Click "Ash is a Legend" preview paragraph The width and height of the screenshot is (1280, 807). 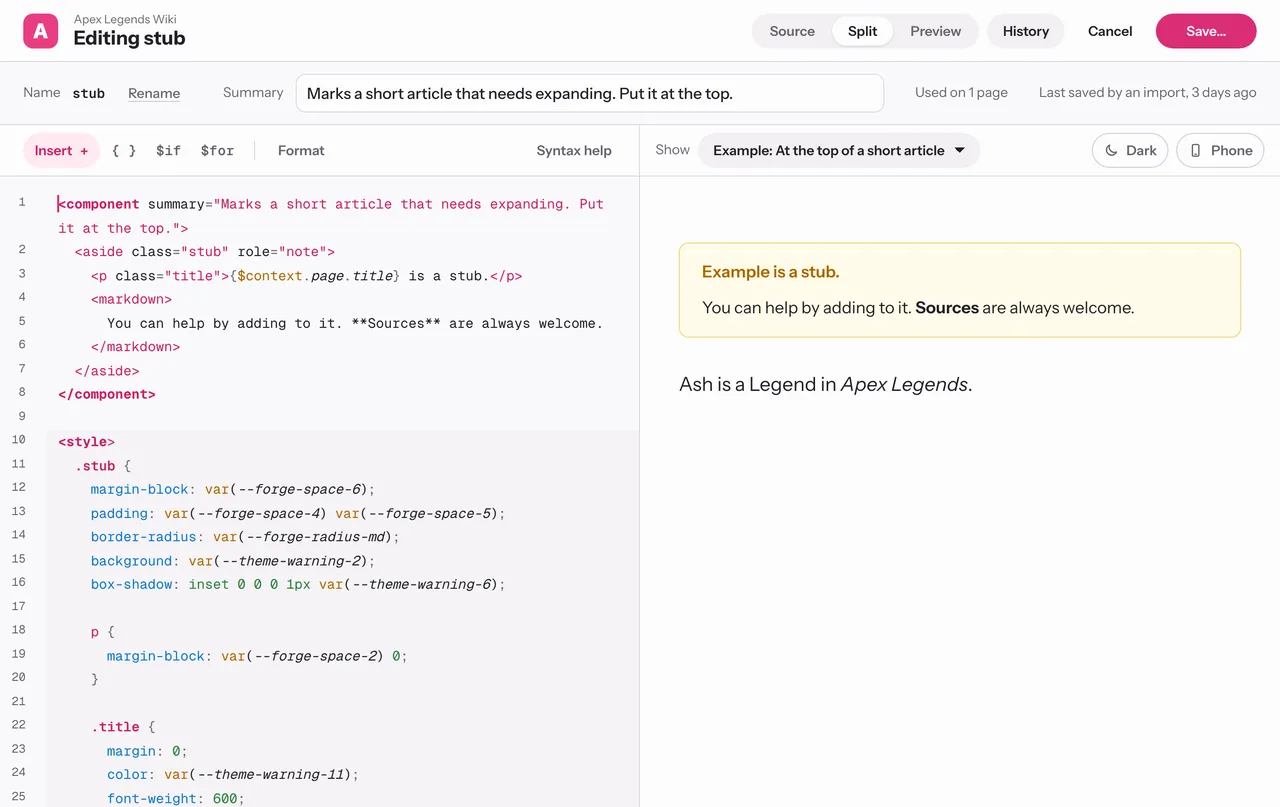pyautogui.click(x=826, y=384)
